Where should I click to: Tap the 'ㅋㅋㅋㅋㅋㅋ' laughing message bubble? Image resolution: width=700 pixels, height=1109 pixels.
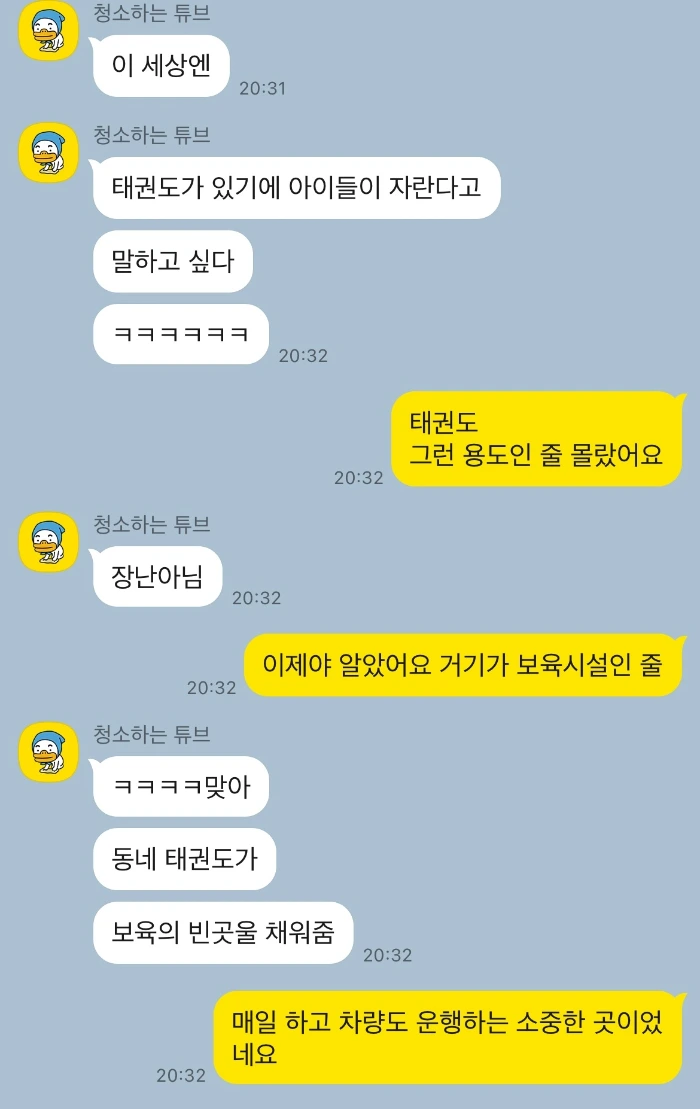[180, 334]
